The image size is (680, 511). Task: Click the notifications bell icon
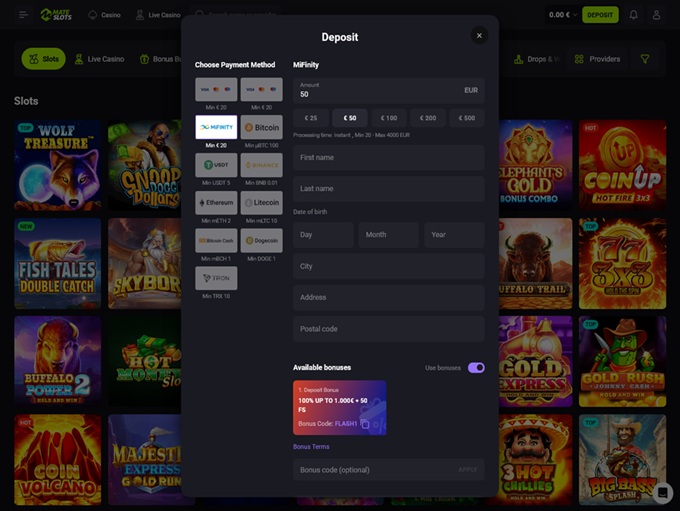[633, 15]
